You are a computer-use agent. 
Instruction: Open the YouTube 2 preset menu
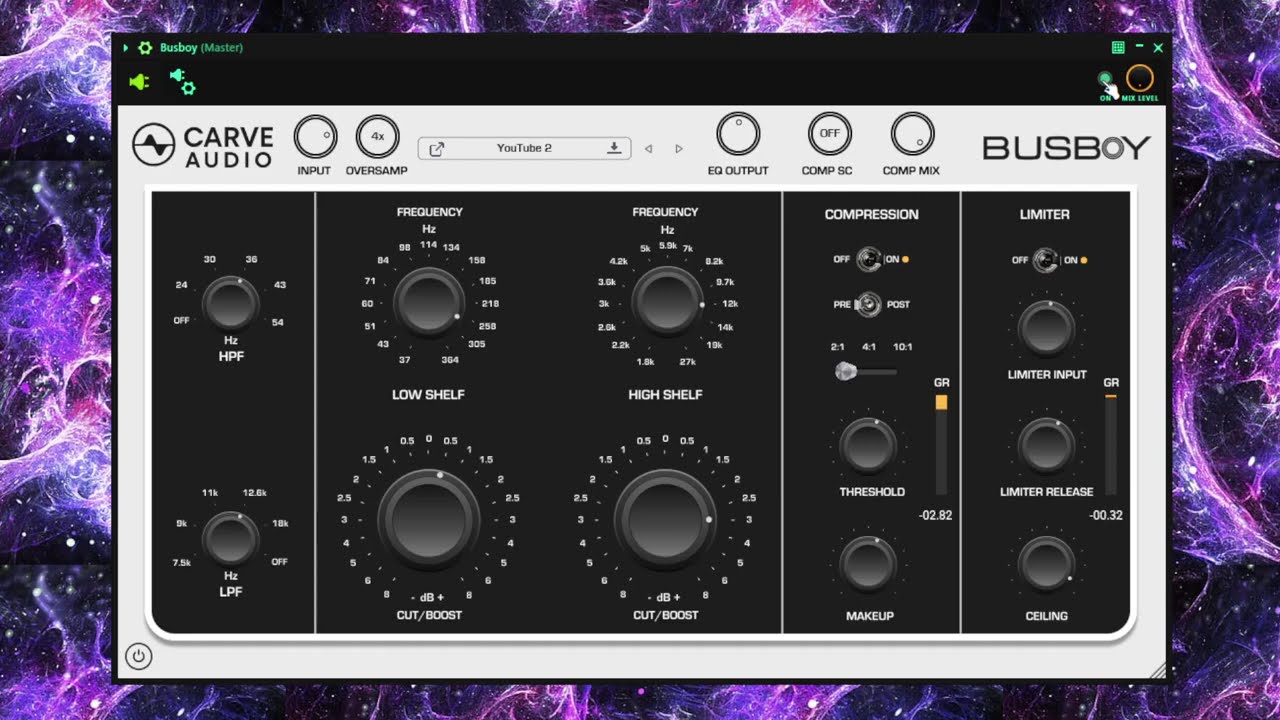(524, 148)
